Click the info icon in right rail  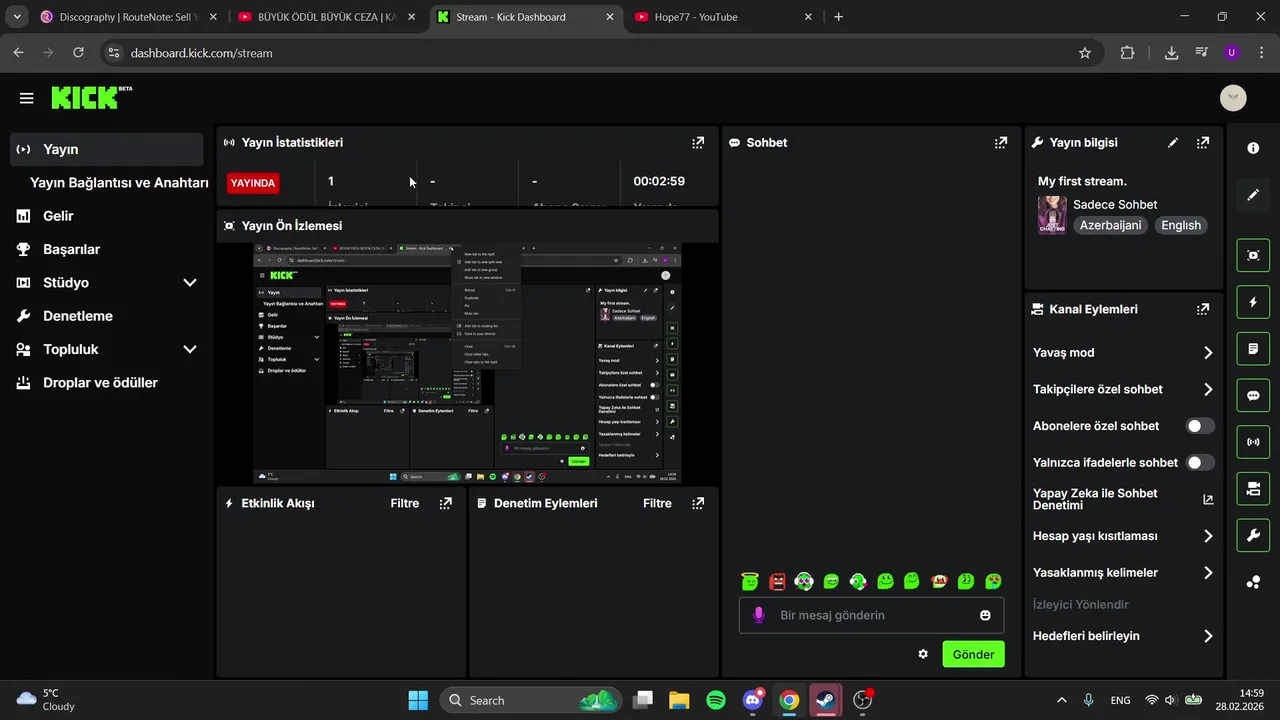tap(1253, 148)
